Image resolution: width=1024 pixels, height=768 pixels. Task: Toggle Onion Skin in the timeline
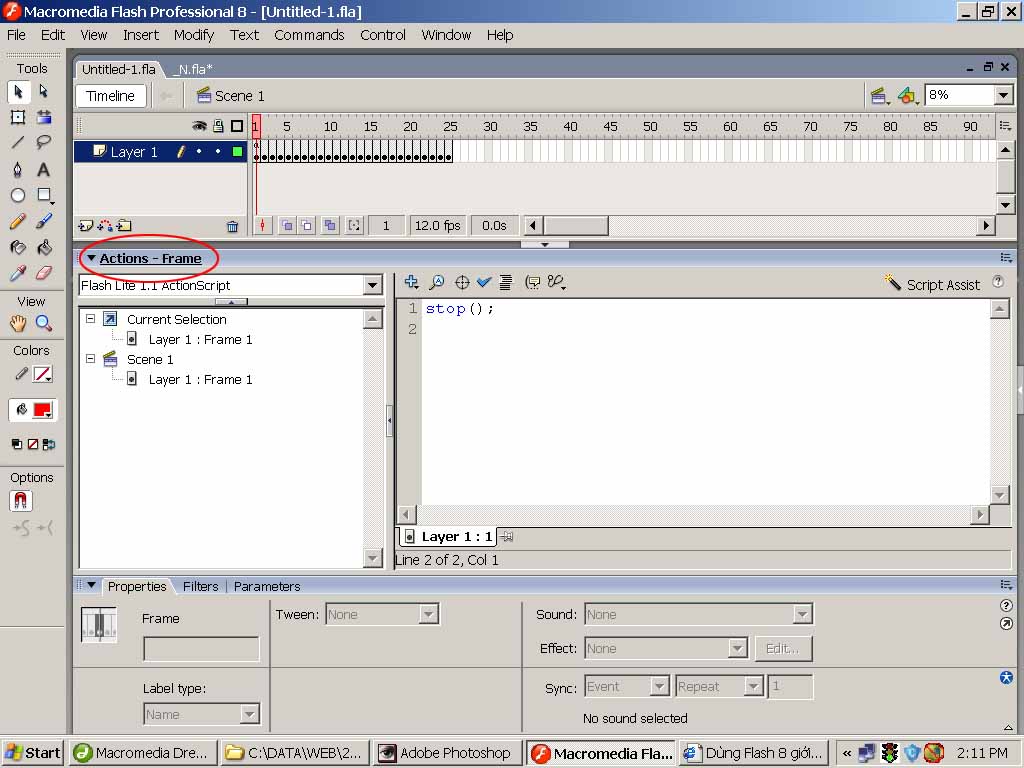tap(287, 226)
